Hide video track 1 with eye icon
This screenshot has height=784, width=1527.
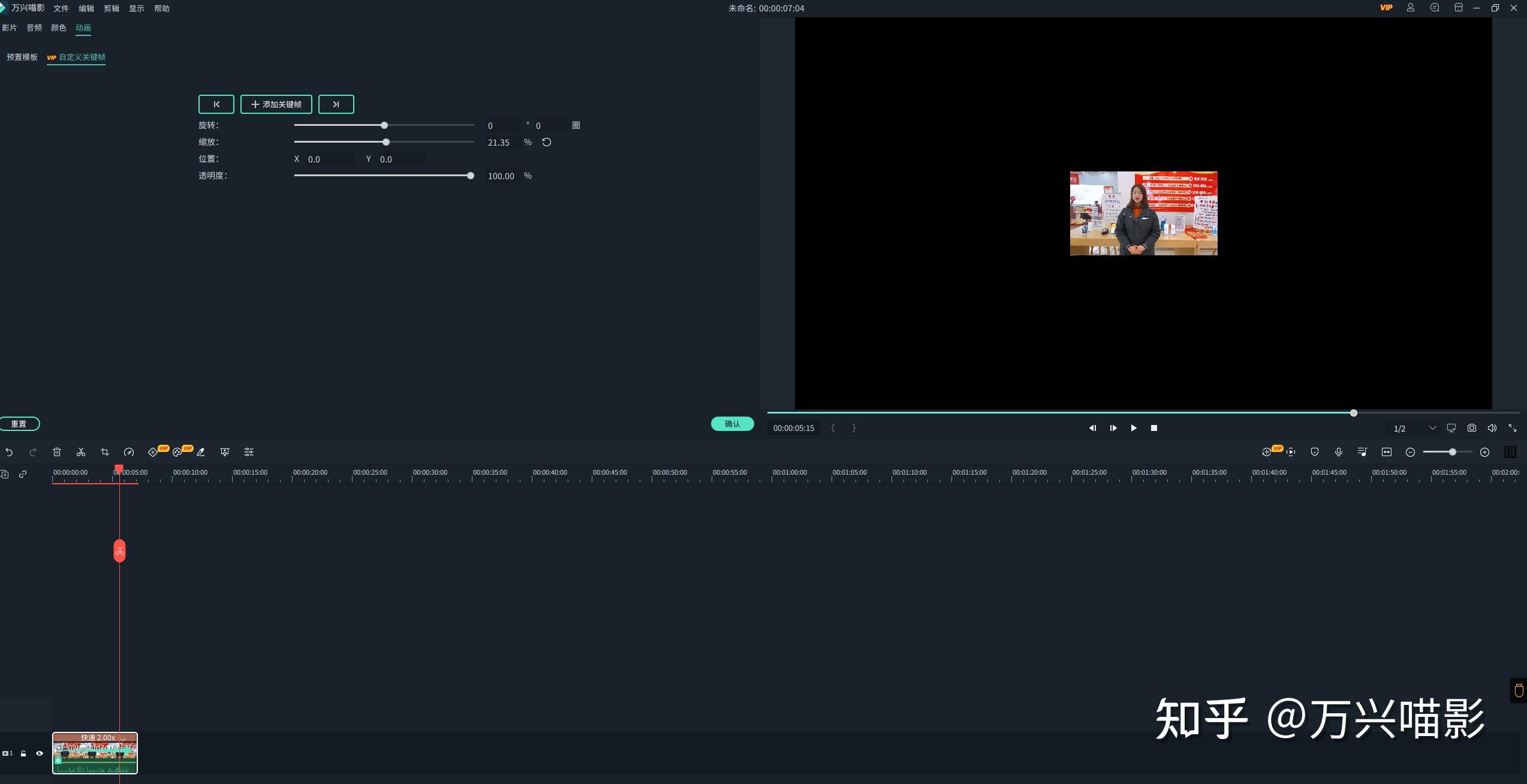click(40, 753)
